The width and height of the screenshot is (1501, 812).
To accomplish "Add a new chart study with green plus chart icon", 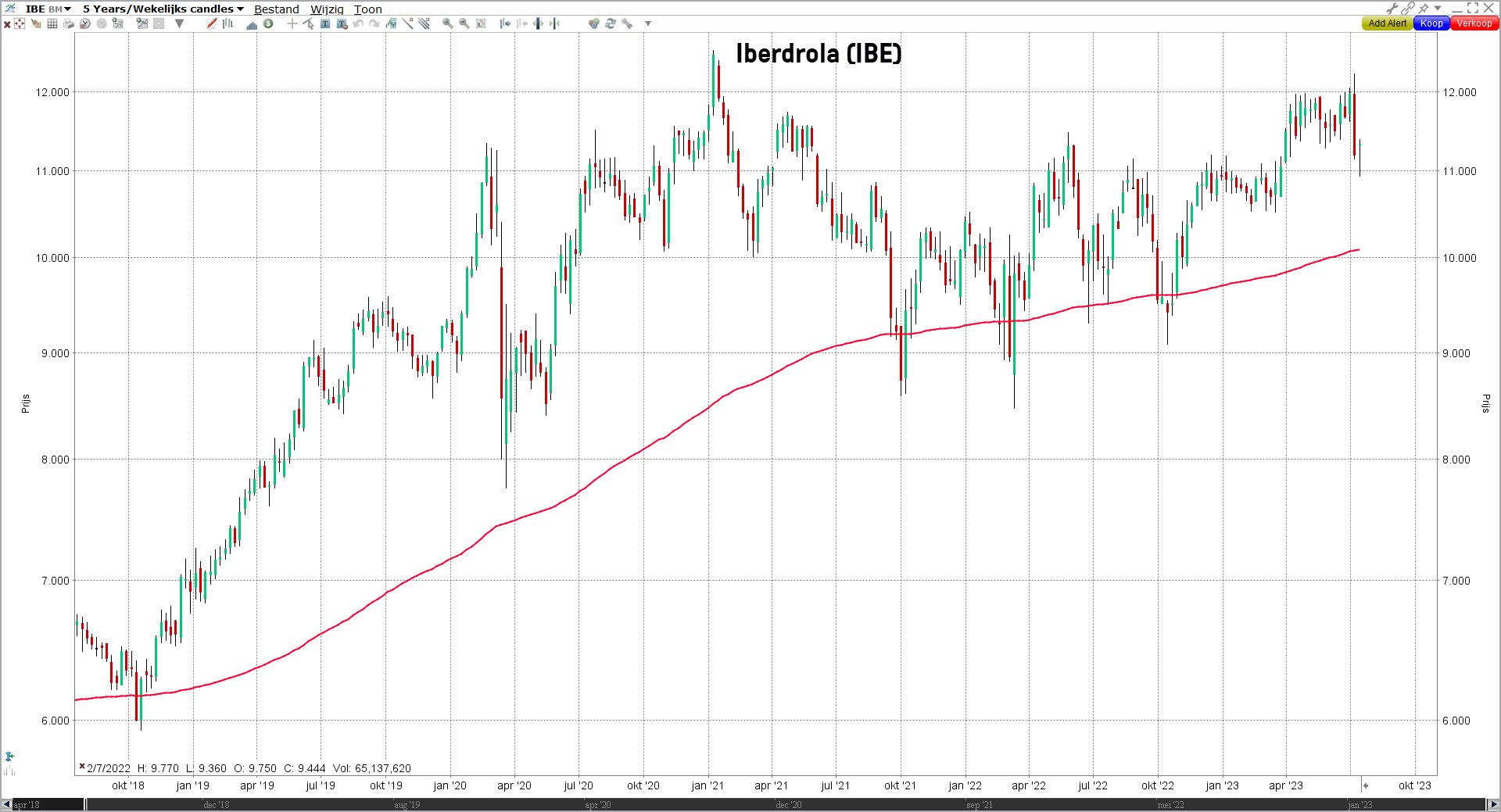I will [142, 23].
